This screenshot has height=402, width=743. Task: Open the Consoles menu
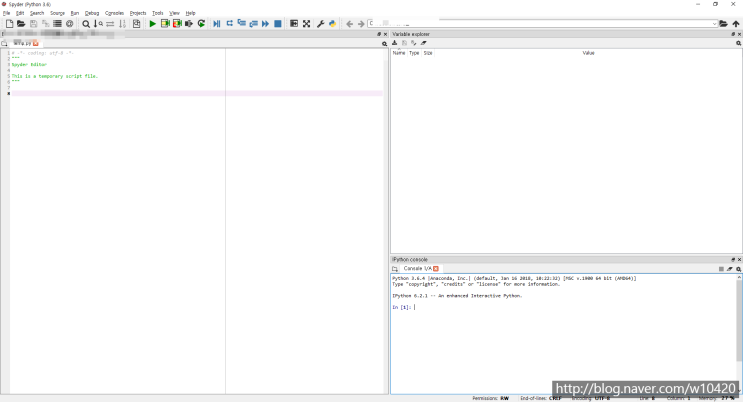pos(114,13)
